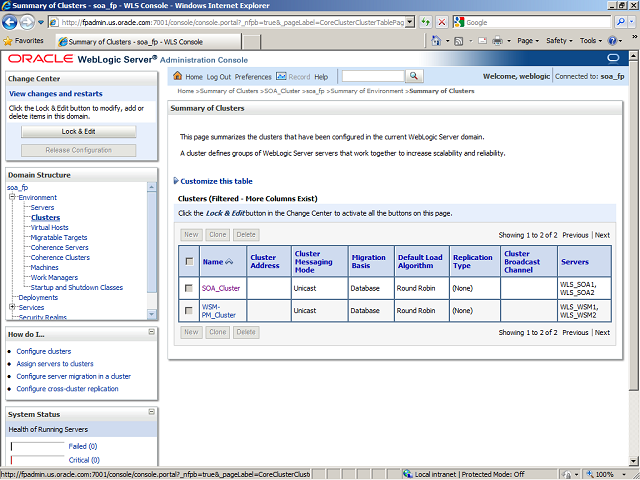This screenshot has width=640, height=480.
Task: Click the Record icon in console toolbar
Action: click(281, 76)
